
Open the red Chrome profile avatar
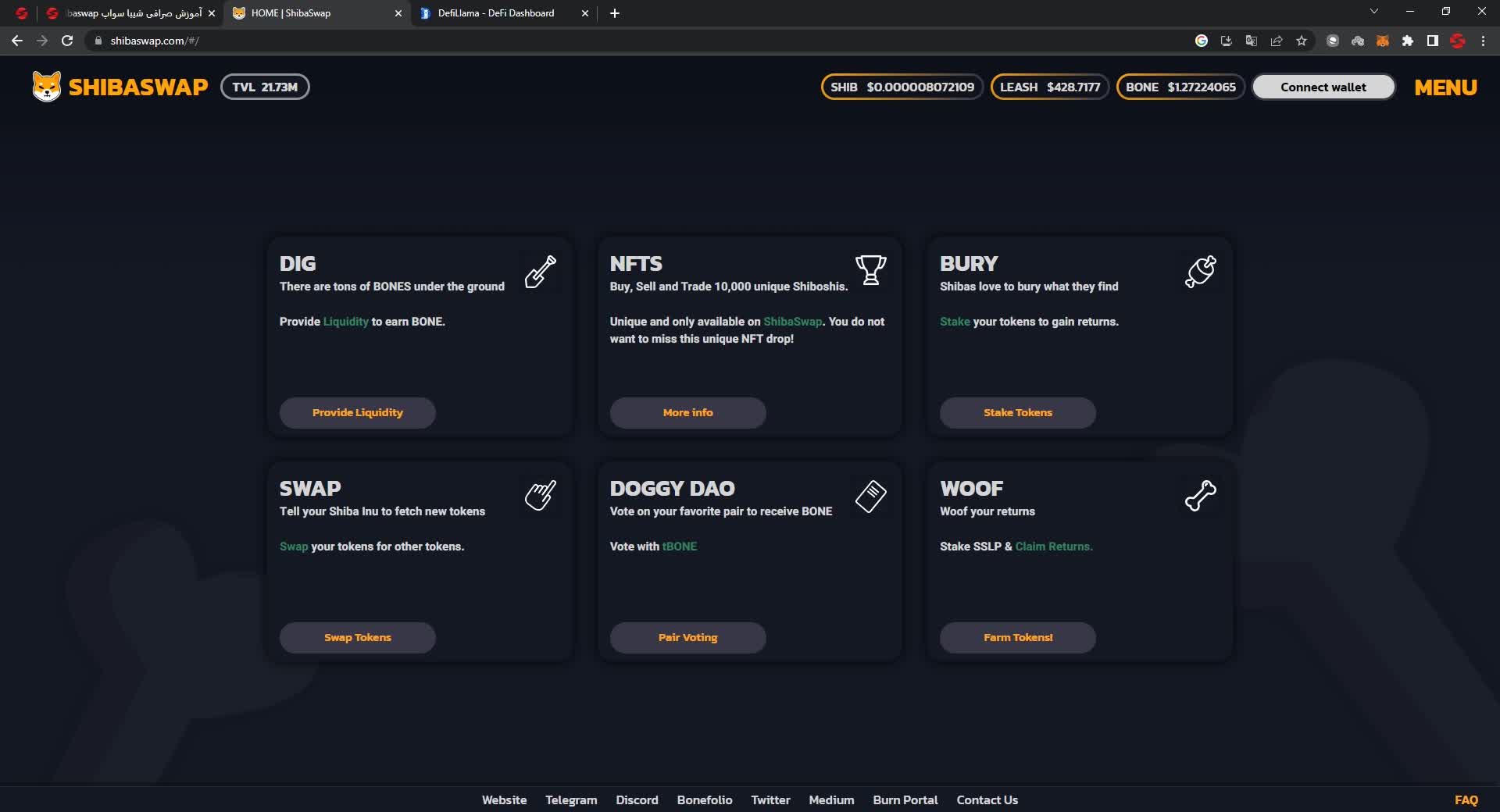[x=1458, y=41]
